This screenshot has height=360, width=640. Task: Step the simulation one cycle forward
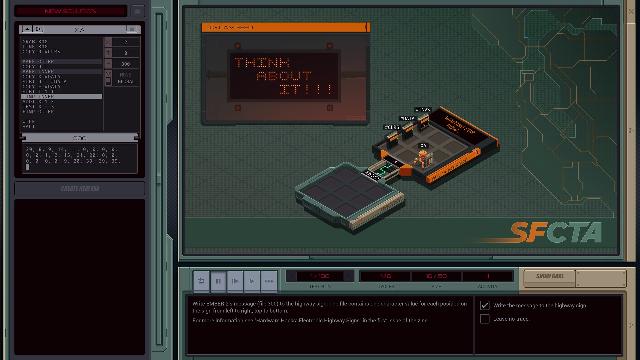pyautogui.click(x=235, y=281)
